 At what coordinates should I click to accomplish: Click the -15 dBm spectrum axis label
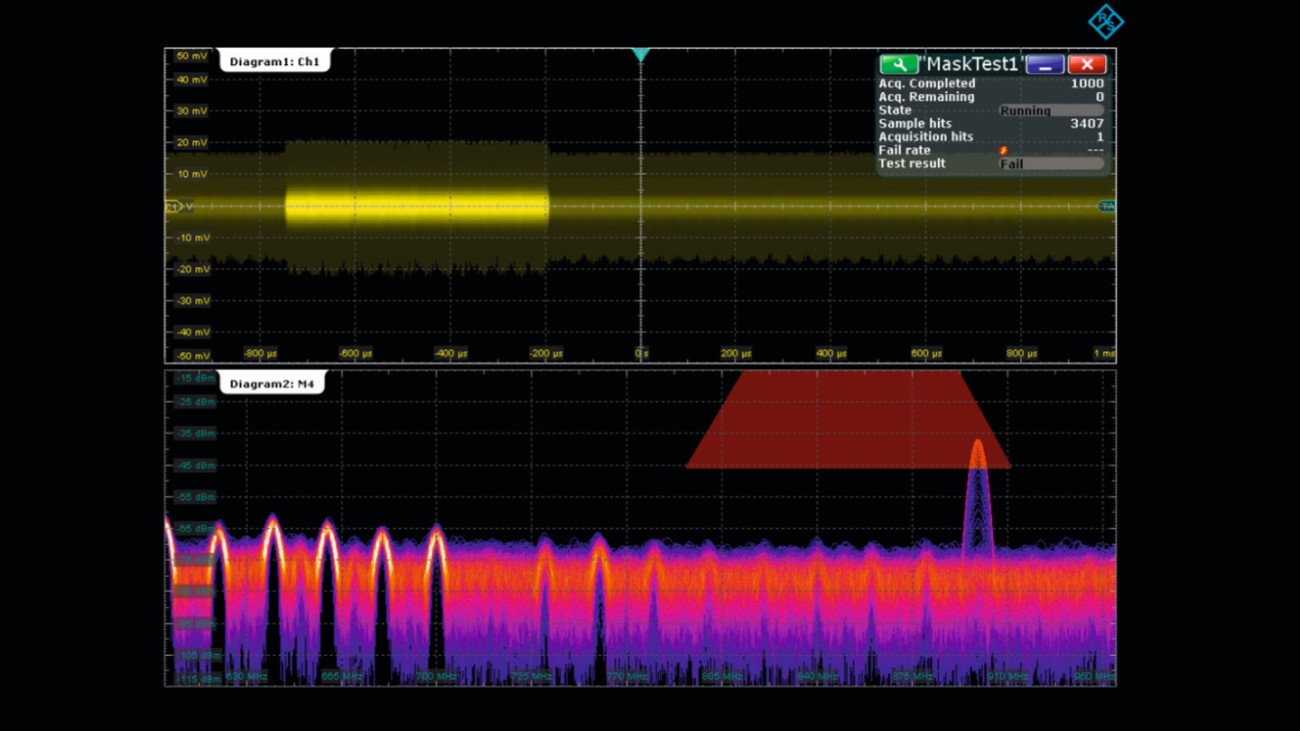195,378
